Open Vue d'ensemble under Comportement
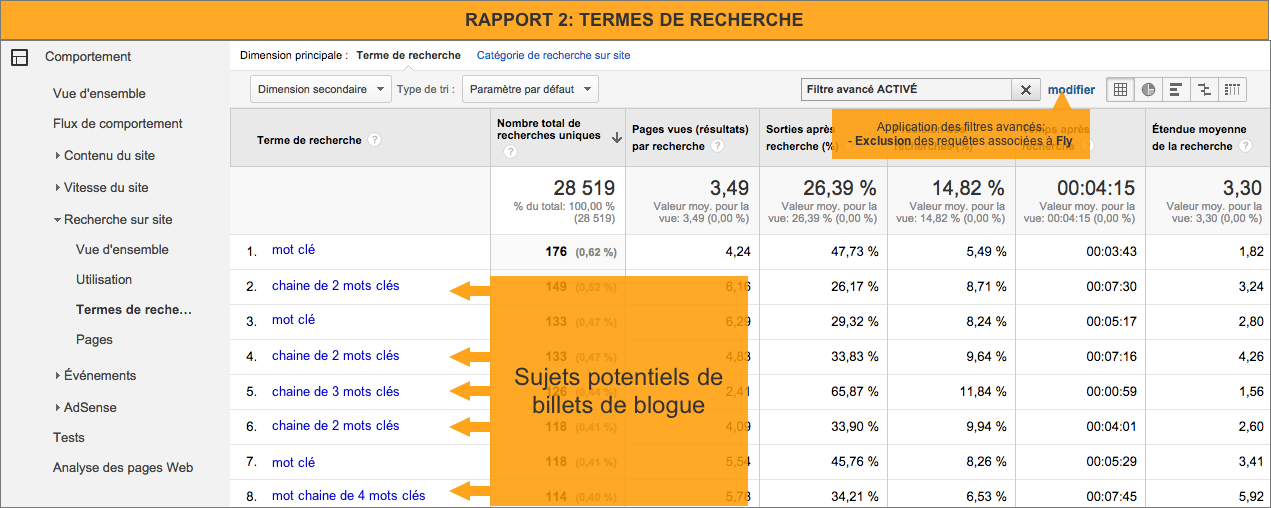The image size is (1271, 508). click(x=99, y=94)
